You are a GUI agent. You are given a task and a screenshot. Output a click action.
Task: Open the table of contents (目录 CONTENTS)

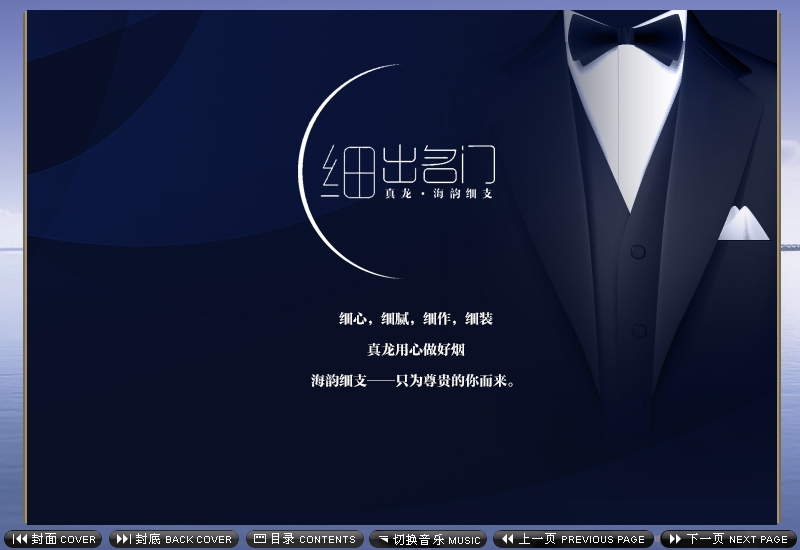pos(305,539)
